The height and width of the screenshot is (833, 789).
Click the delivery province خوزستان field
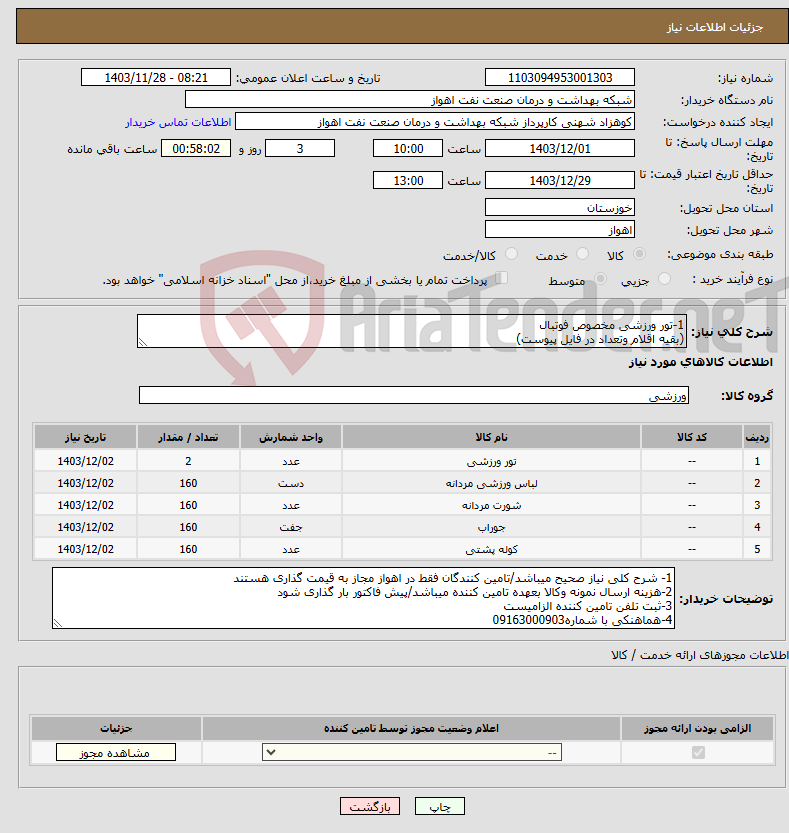pos(560,208)
